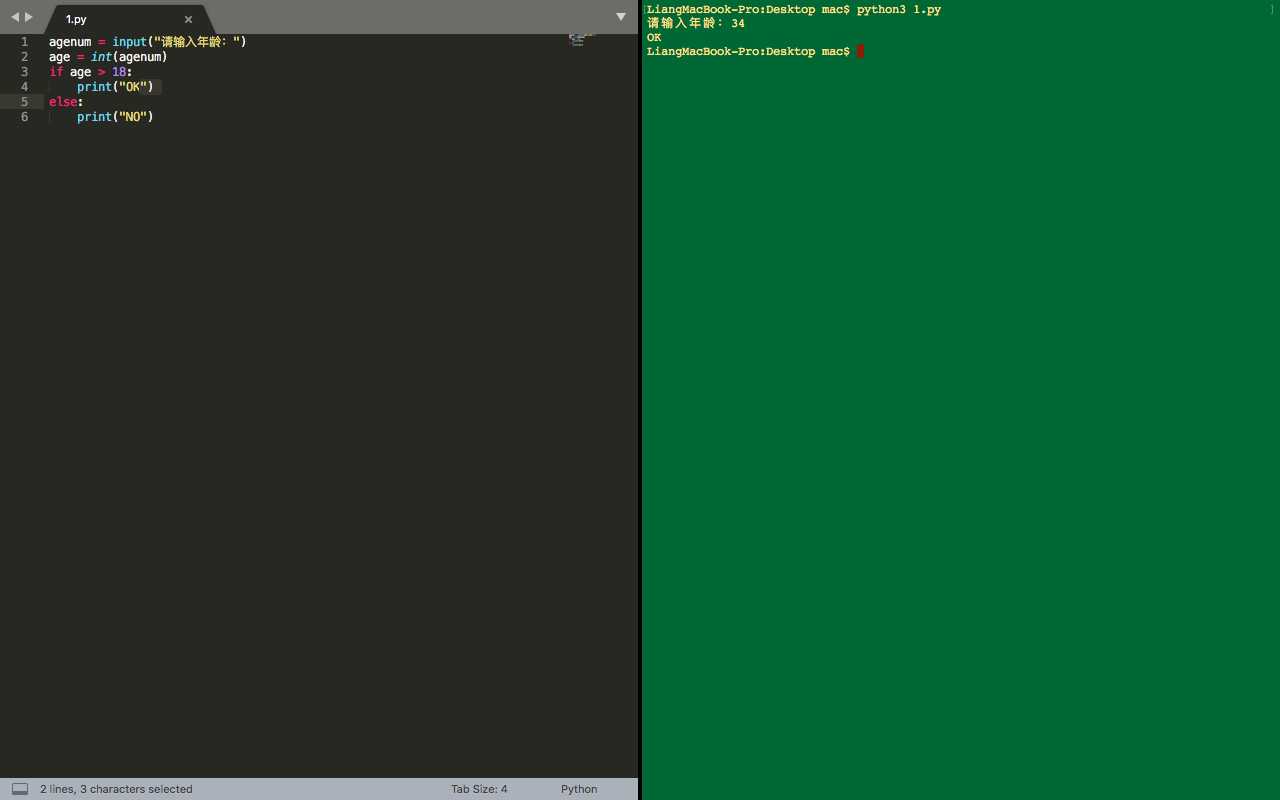1280x800 pixels.
Task: Toggle the side bar panel switcher icon
Action: [x=20, y=789]
